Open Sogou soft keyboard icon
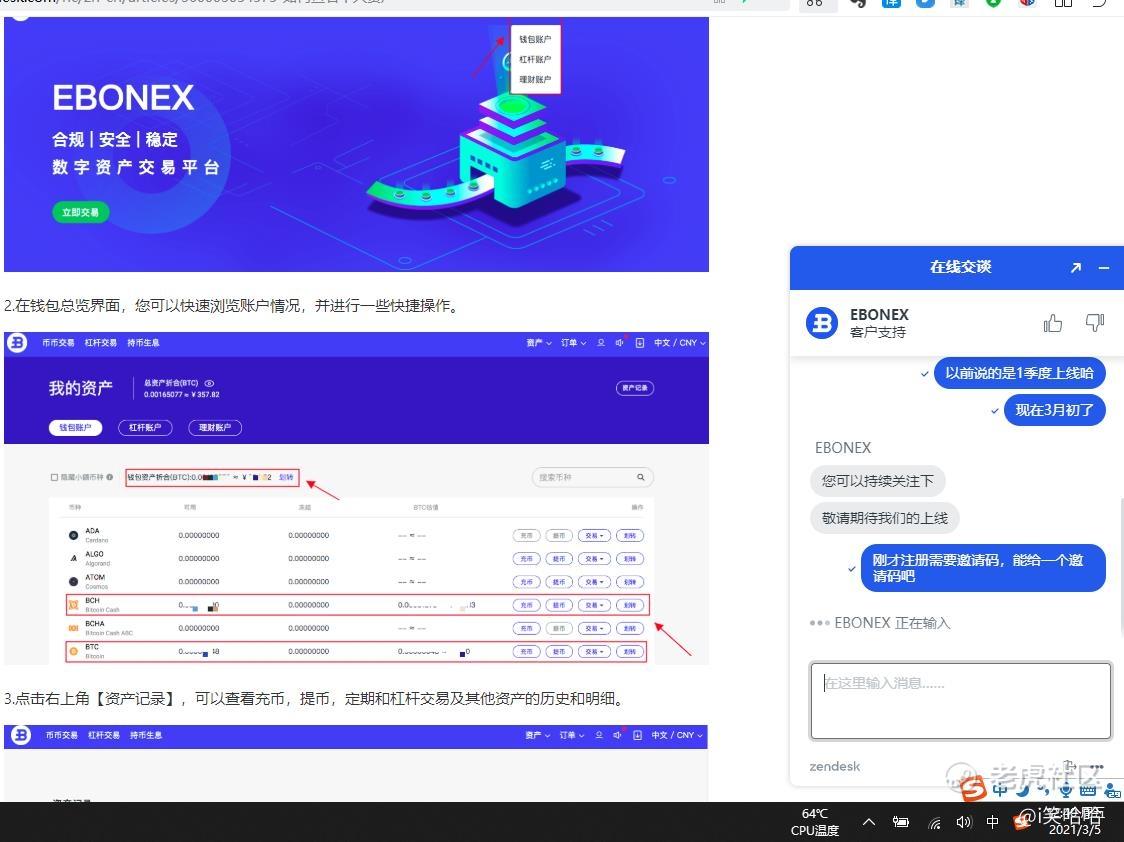Image resolution: width=1124 pixels, height=842 pixels. pyautogui.click(x=1087, y=790)
